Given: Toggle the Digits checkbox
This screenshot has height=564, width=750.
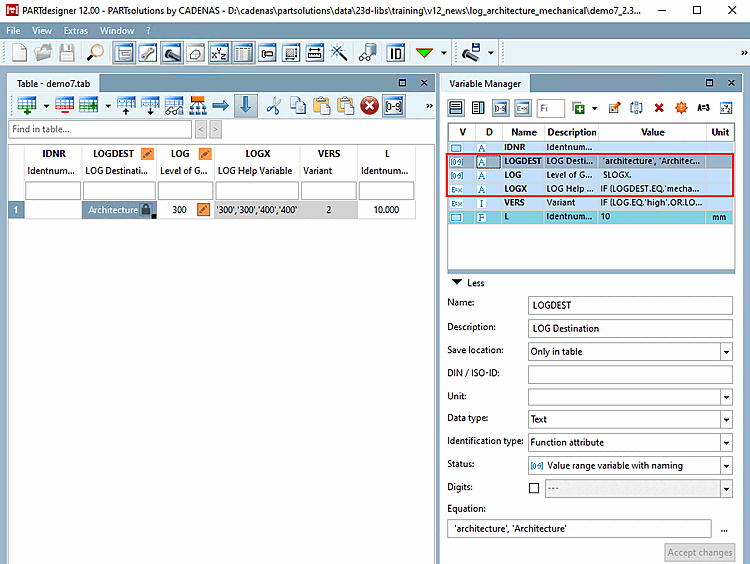Looking at the screenshot, I should coord(533,488).
